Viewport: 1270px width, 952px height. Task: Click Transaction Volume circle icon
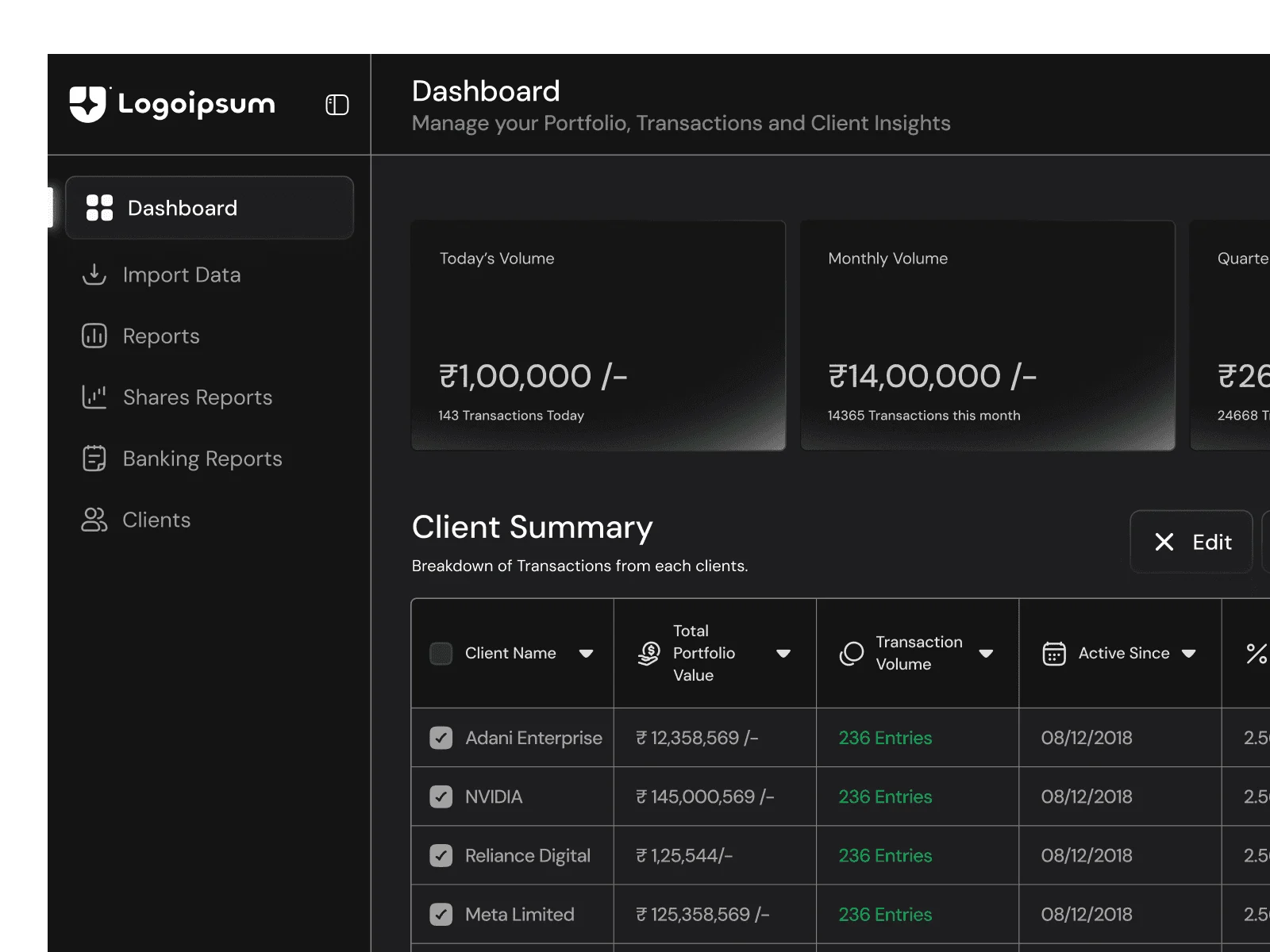(x=852, y=653)
